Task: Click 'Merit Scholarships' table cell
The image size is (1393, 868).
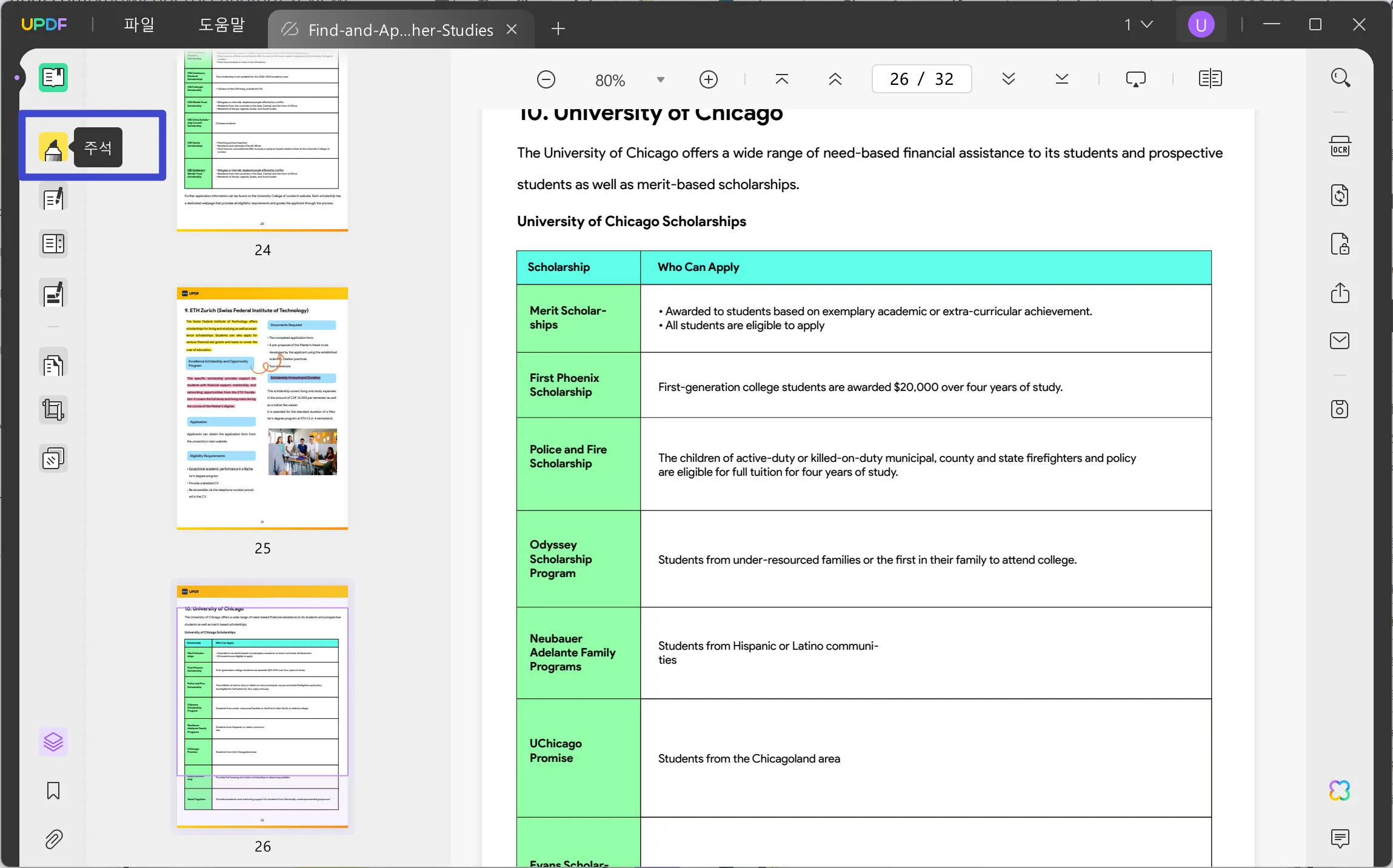Action: coord(578,318)
